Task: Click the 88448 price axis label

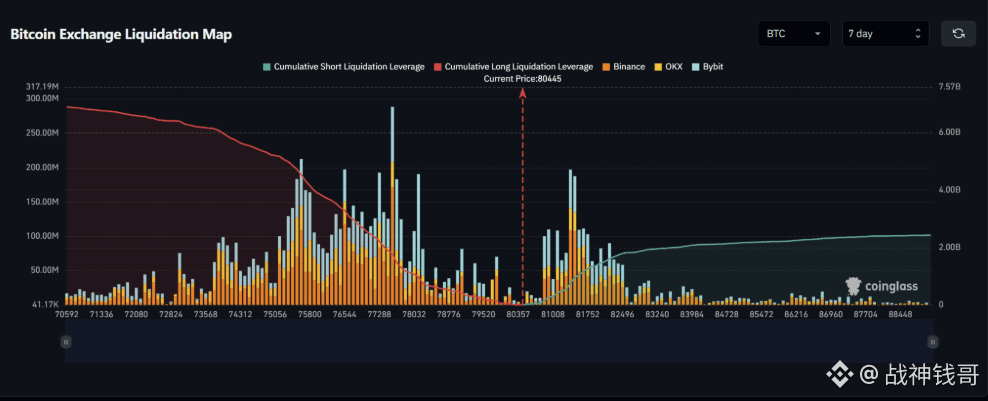Action: click(900, 313)
